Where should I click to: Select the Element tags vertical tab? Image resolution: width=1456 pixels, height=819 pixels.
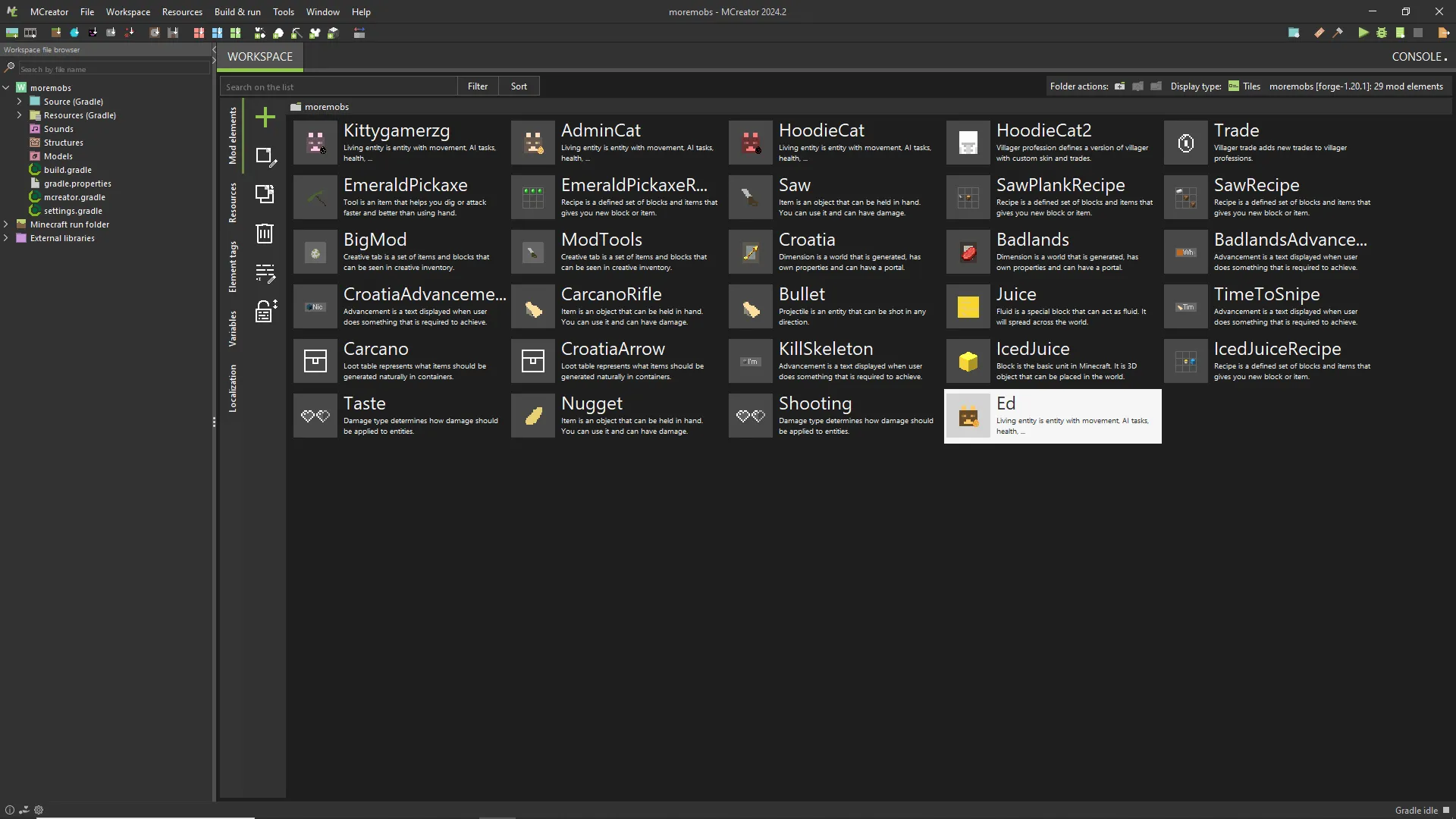pyautogui.click(x=233, y=267)
